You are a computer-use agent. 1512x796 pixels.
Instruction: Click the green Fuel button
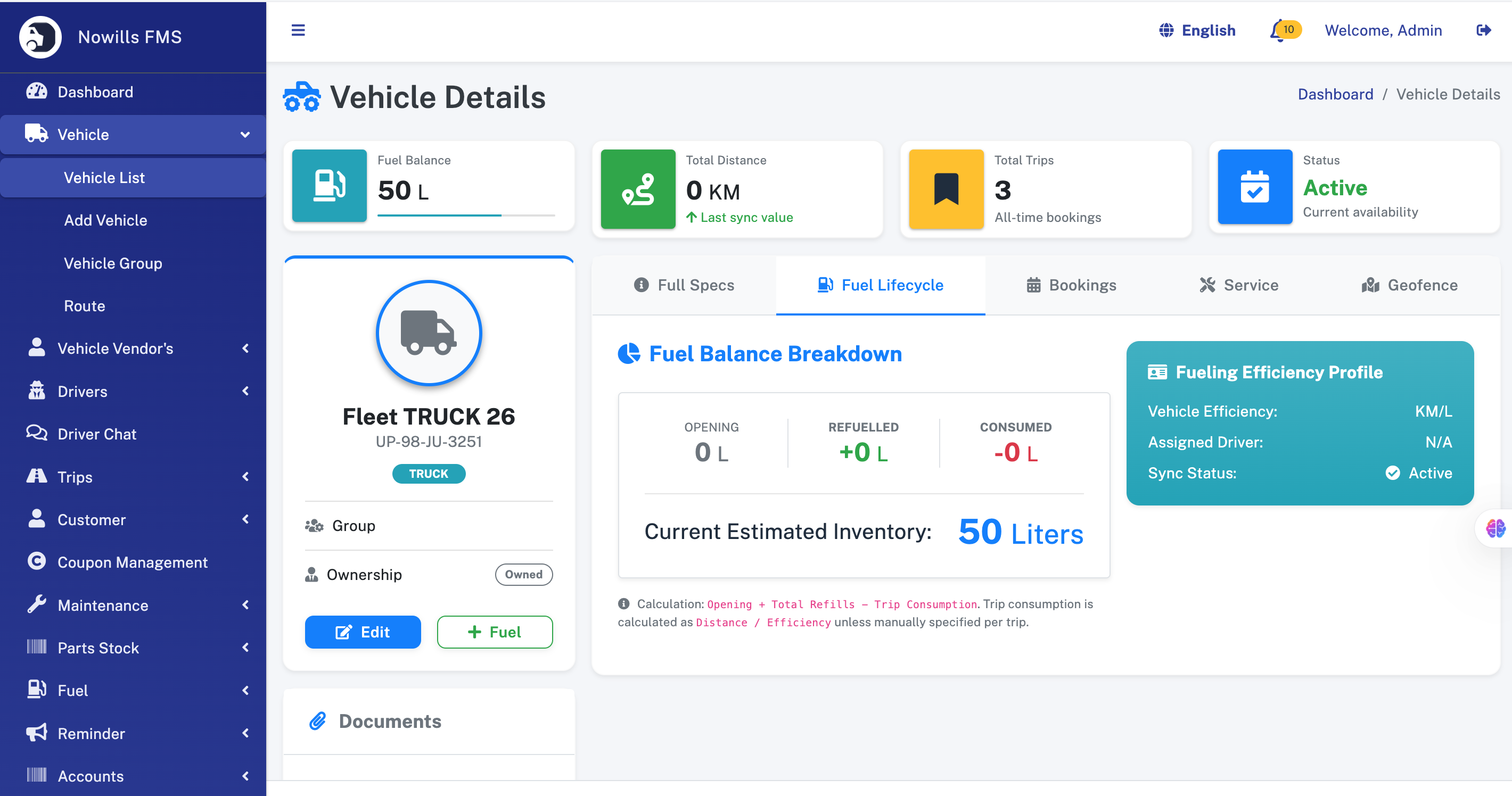[494, 632]
